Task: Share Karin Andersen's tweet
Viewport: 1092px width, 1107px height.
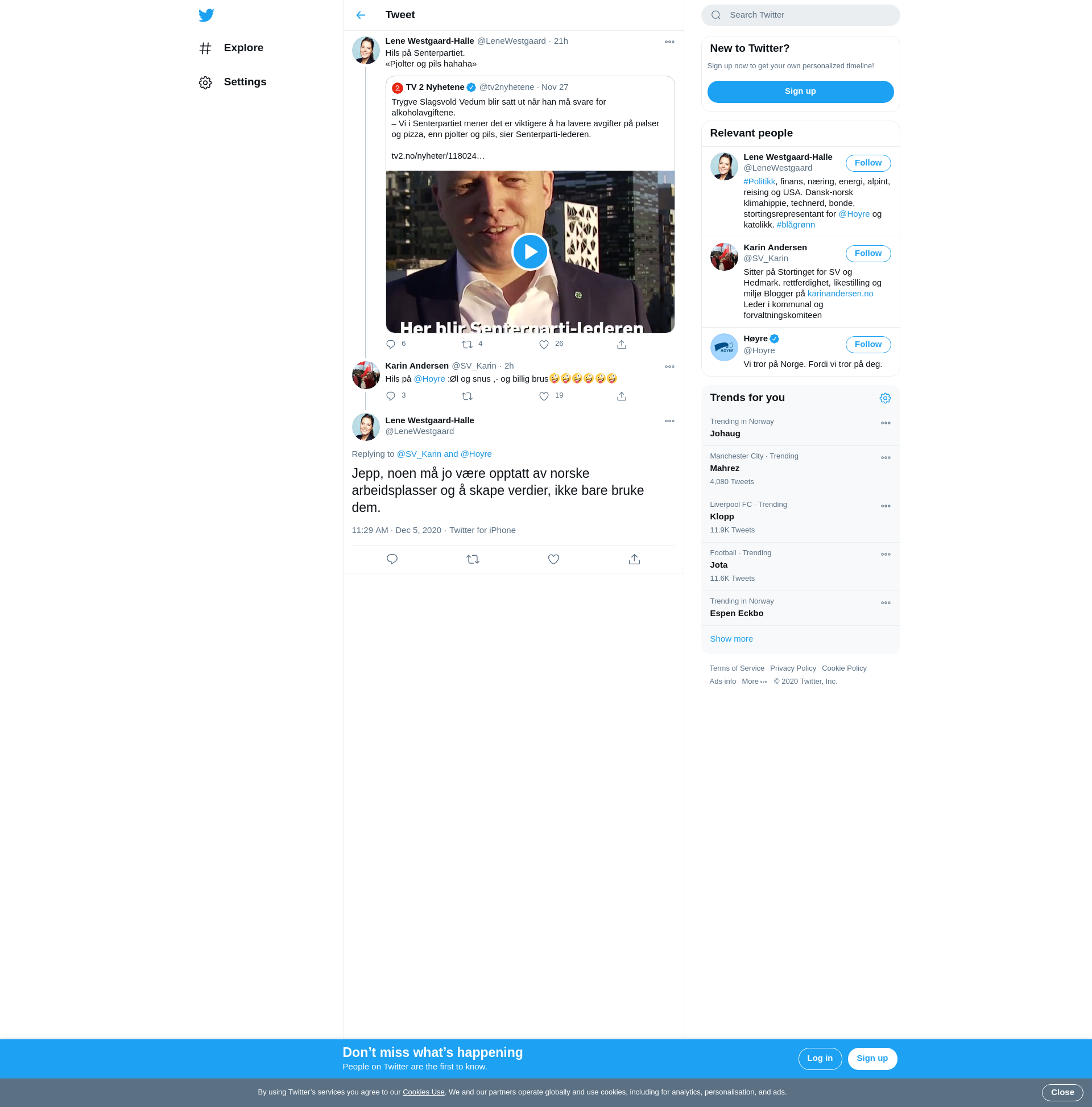Action: 621,396
